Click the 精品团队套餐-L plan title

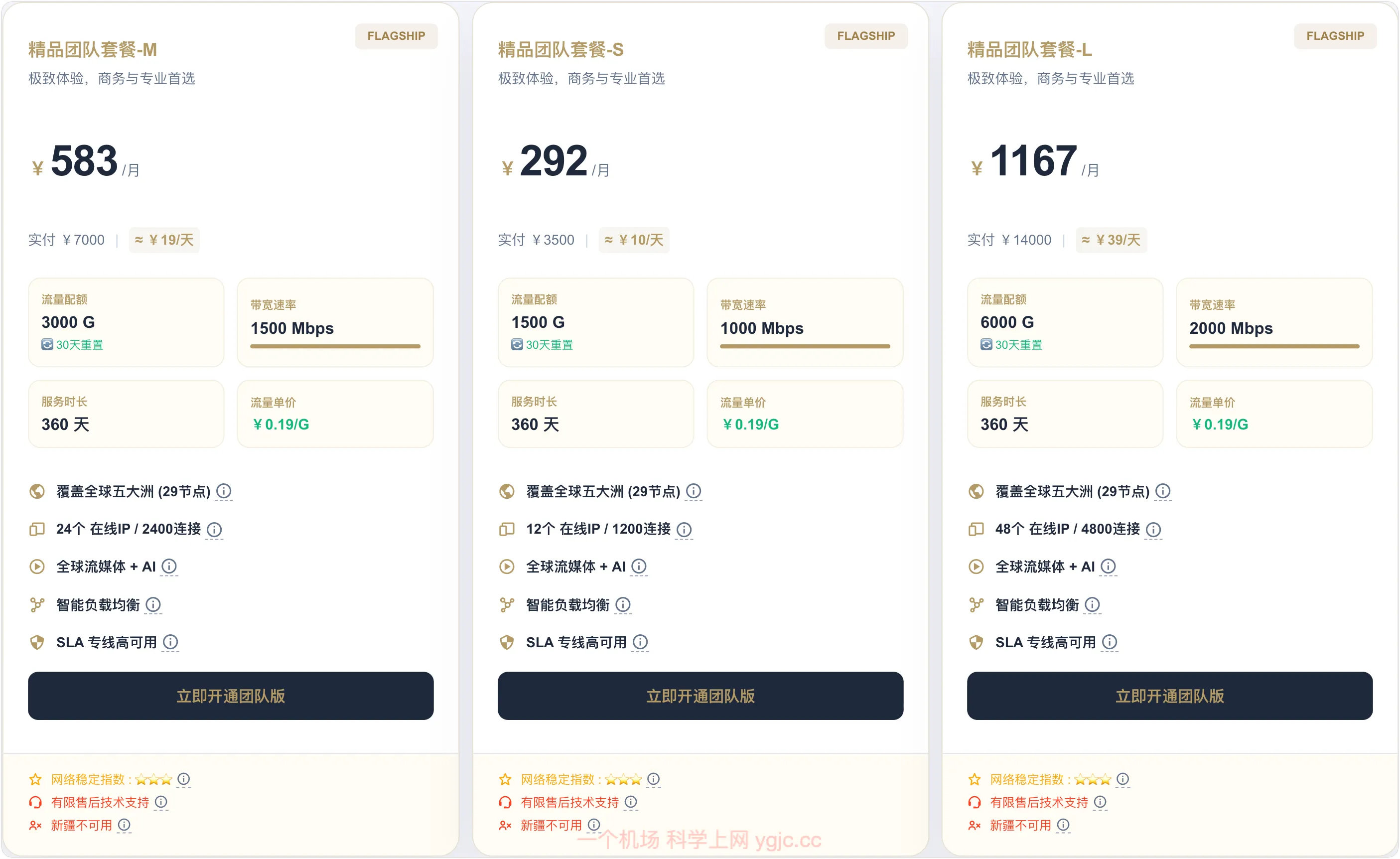(x=1029, y=50)
